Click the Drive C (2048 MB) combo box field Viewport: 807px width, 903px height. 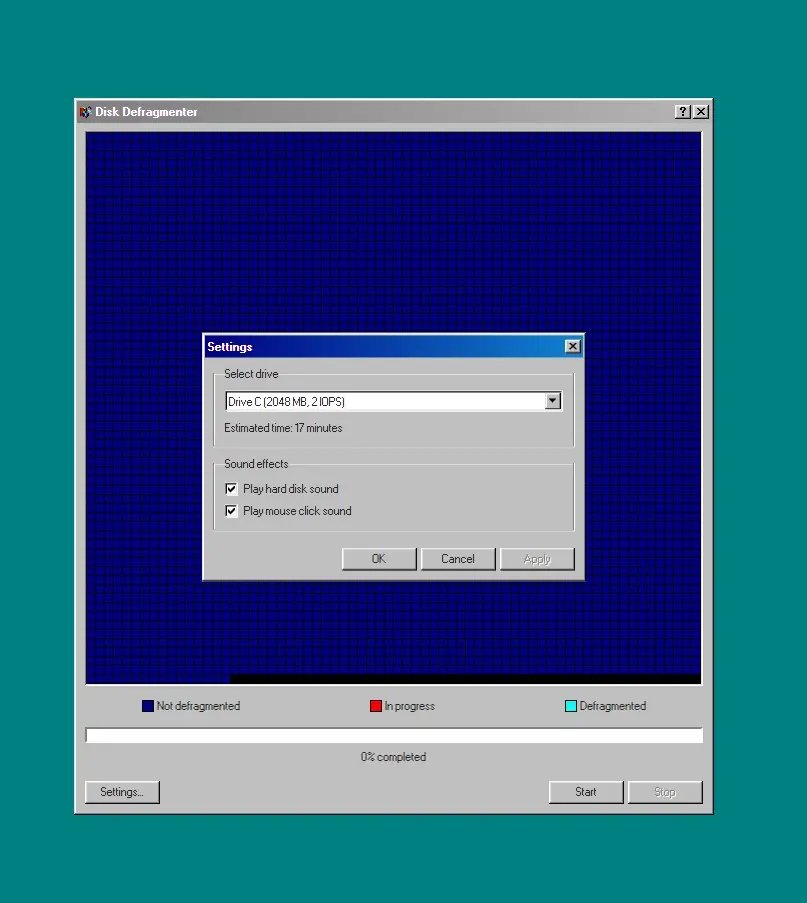click(384, 401)
